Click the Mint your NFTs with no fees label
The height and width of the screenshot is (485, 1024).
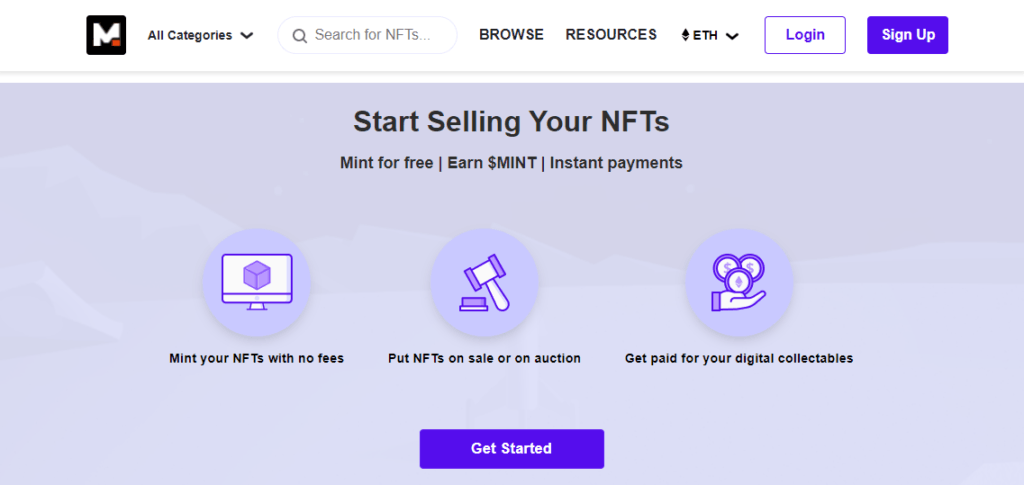click(257, 358)
